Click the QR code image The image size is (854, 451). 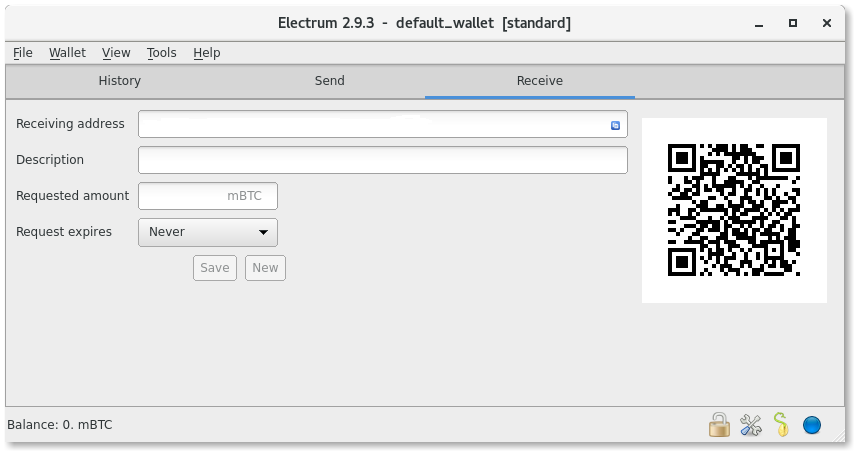(734, 210)
